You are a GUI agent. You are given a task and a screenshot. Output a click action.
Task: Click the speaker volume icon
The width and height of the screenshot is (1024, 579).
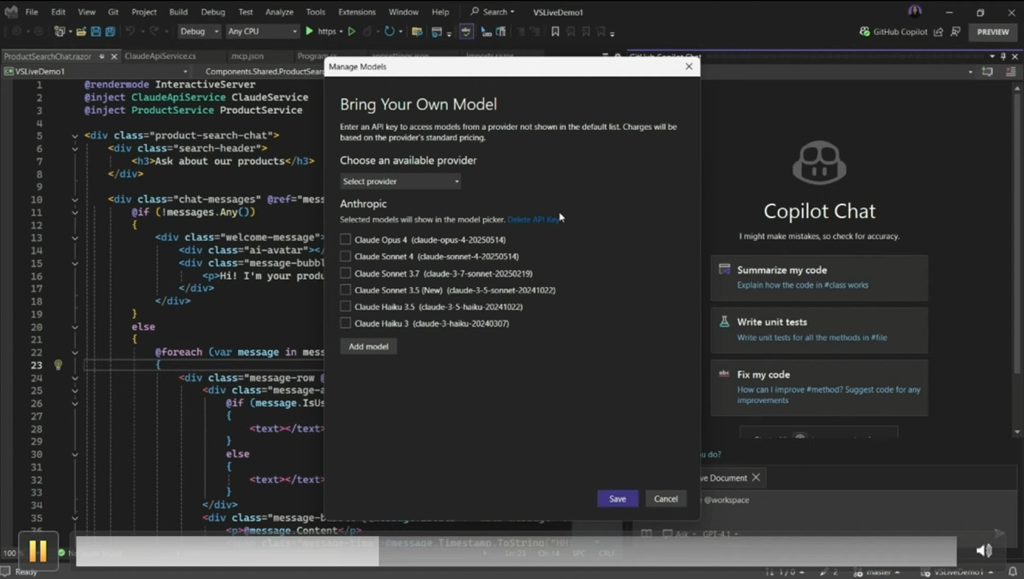coord(984,550)
